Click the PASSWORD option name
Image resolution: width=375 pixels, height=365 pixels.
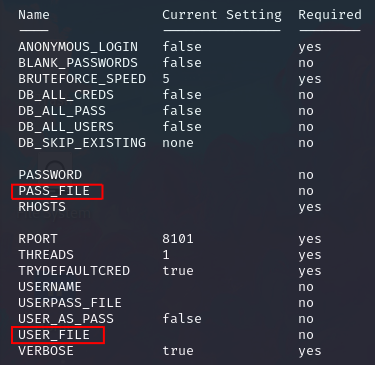[50, 175]
